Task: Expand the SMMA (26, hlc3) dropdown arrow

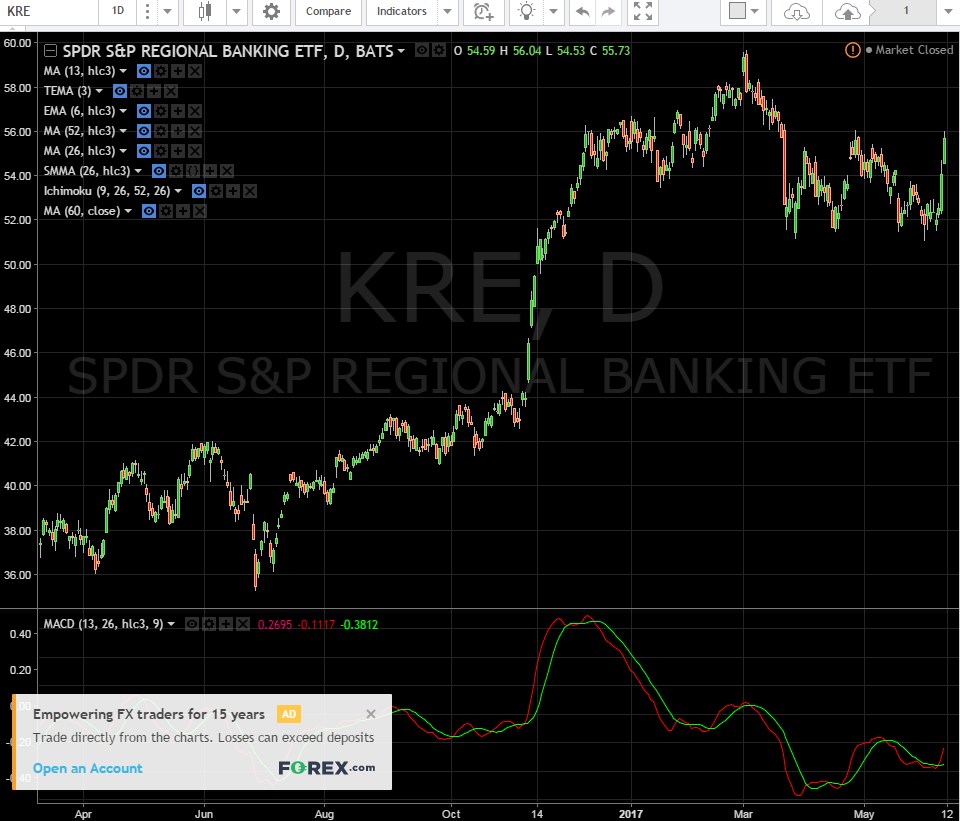Action: (x=138, y=171)
